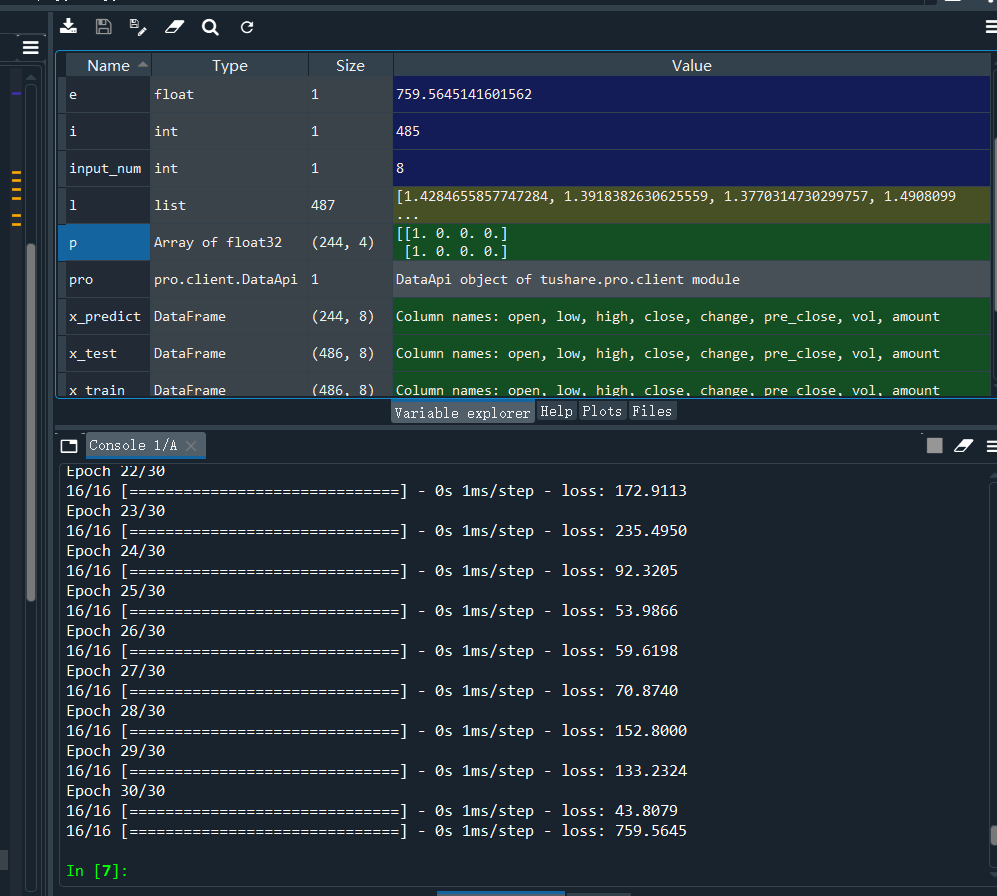Click the Import data icon
The width and height of the screenshot is (997, 896).
(x=68, y=27)
